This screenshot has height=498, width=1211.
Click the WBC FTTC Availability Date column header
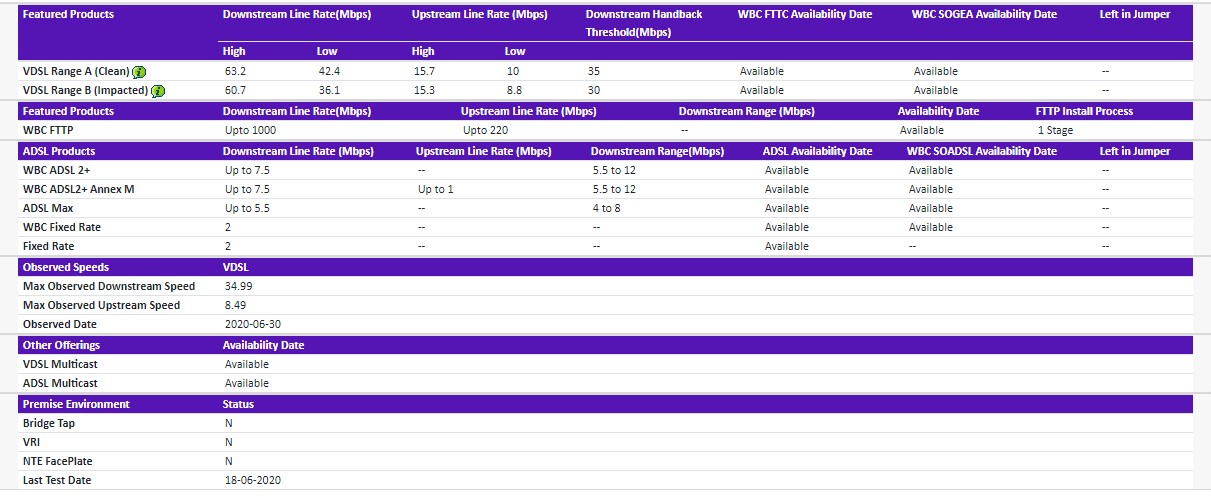coord(805,15)
